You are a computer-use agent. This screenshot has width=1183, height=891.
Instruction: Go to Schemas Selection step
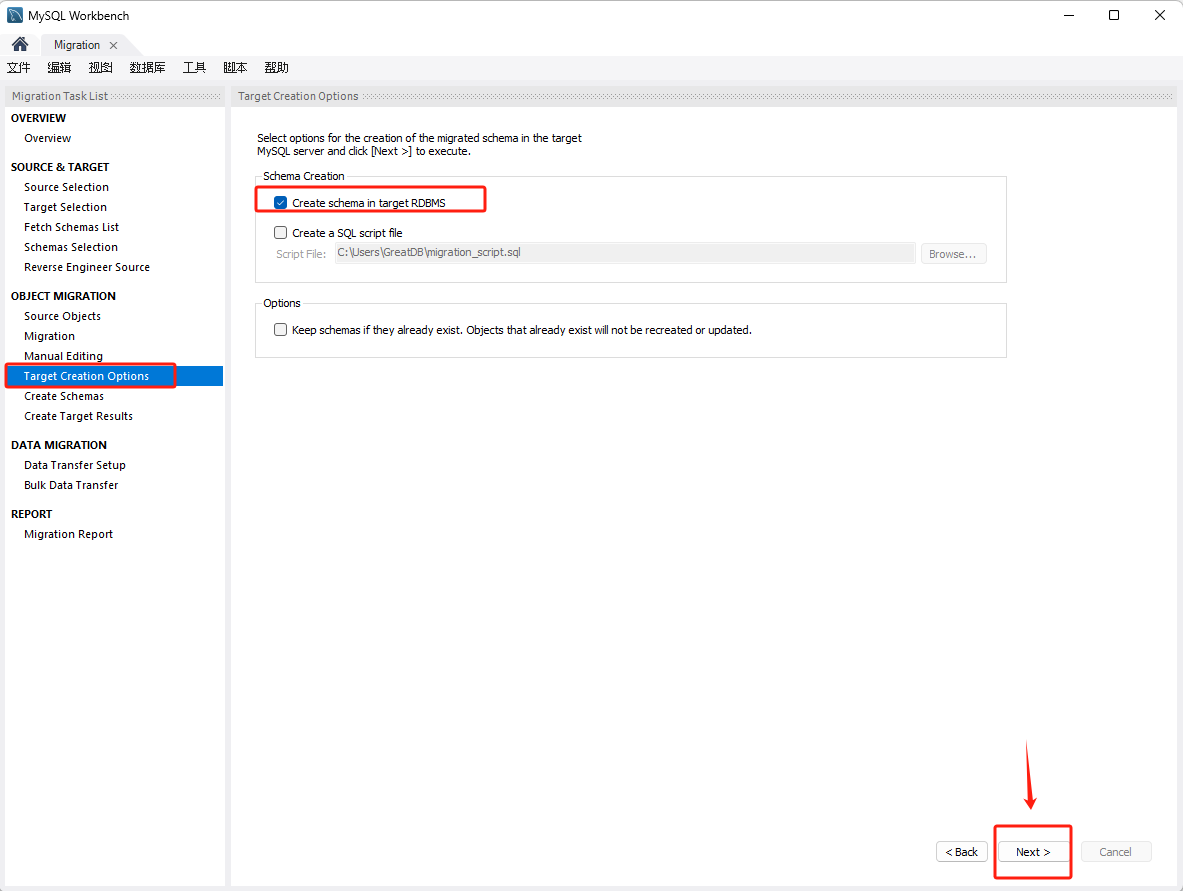71,247
